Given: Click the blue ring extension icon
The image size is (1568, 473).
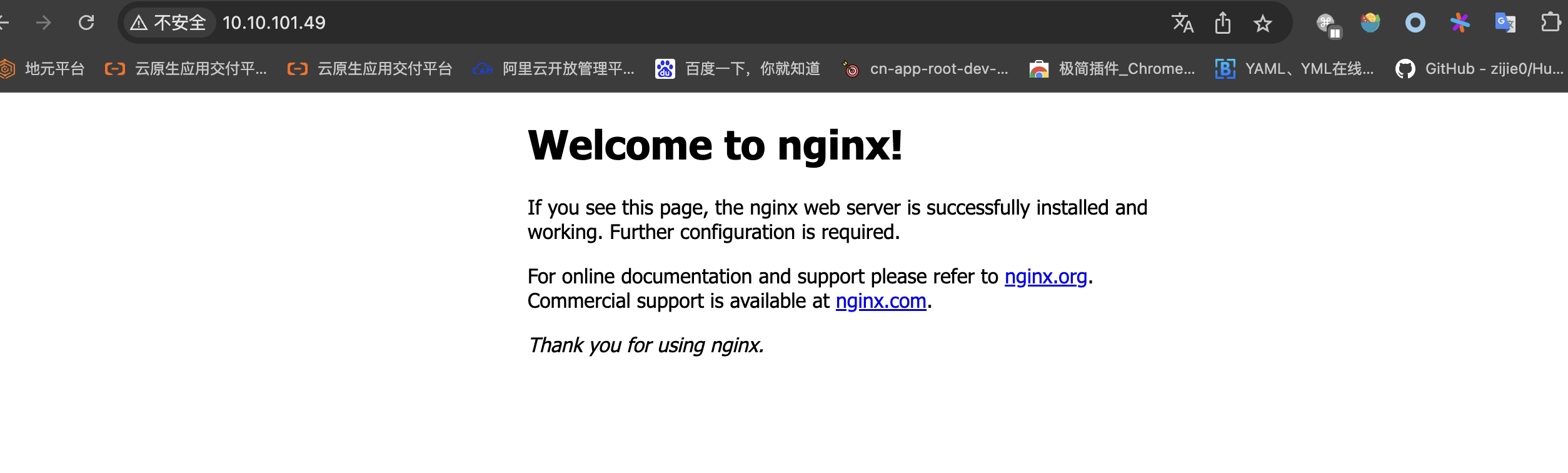Looking at the screenshot, I should point(1415,23).
